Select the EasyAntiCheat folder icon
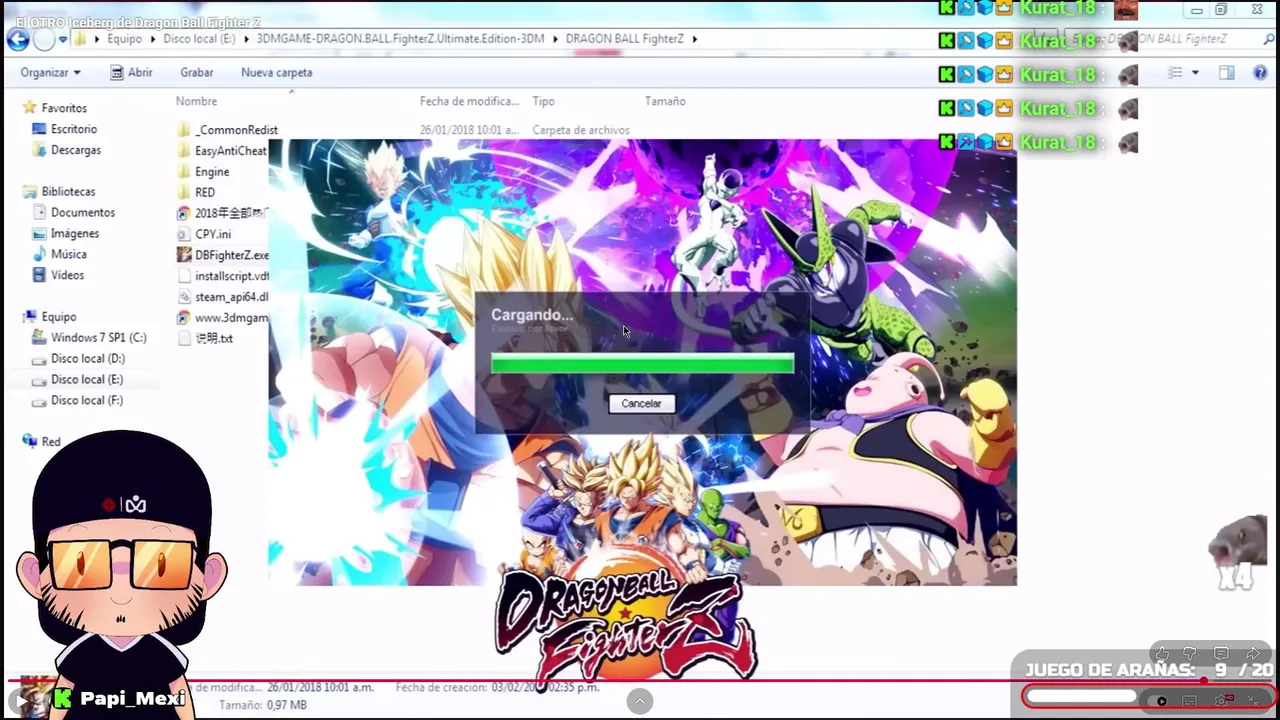The image size is (1280, 720). (184, 151)
